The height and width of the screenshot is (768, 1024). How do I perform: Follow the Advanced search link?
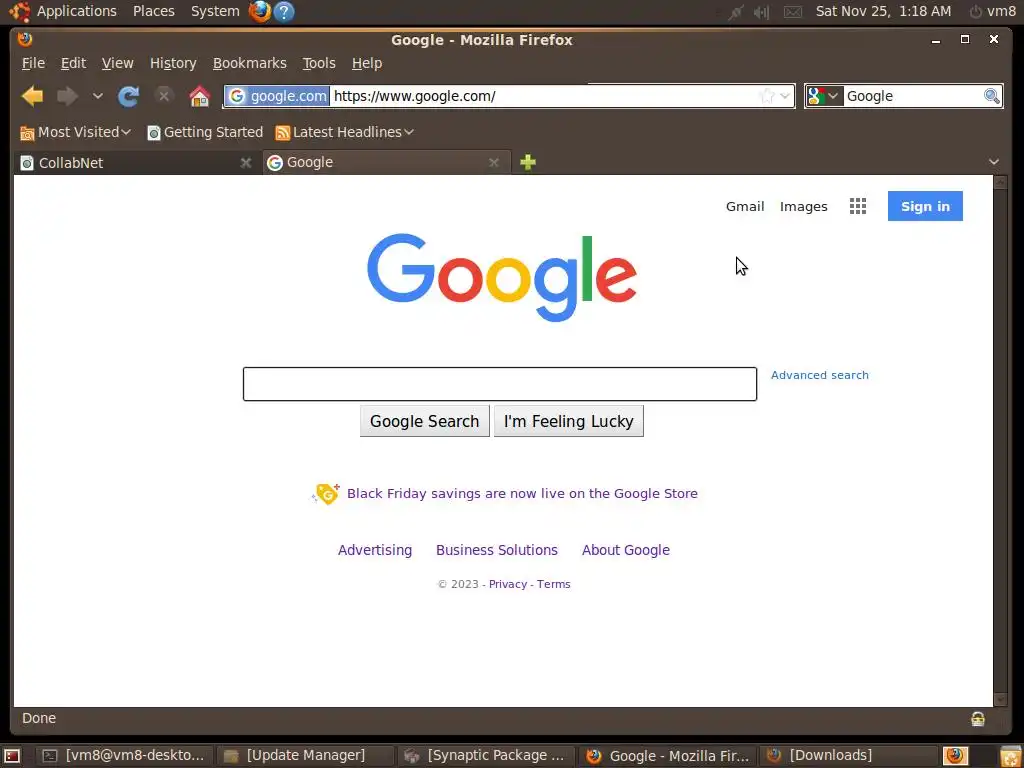click(820, 375)
